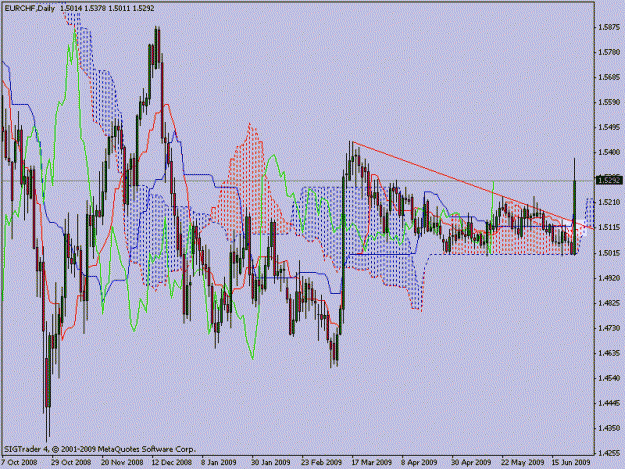
Task: Click the 8 Jan 2009 date label
Action: coord(218,463)
